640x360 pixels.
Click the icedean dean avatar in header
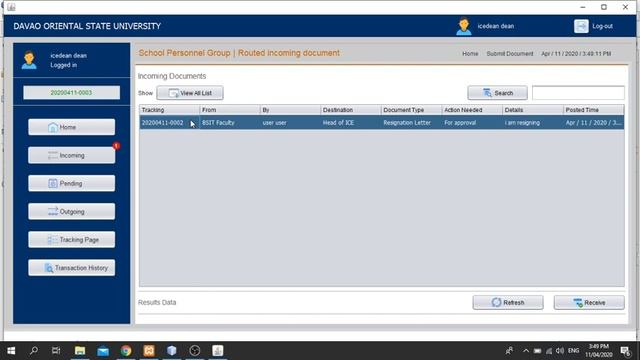coord(464,27)
